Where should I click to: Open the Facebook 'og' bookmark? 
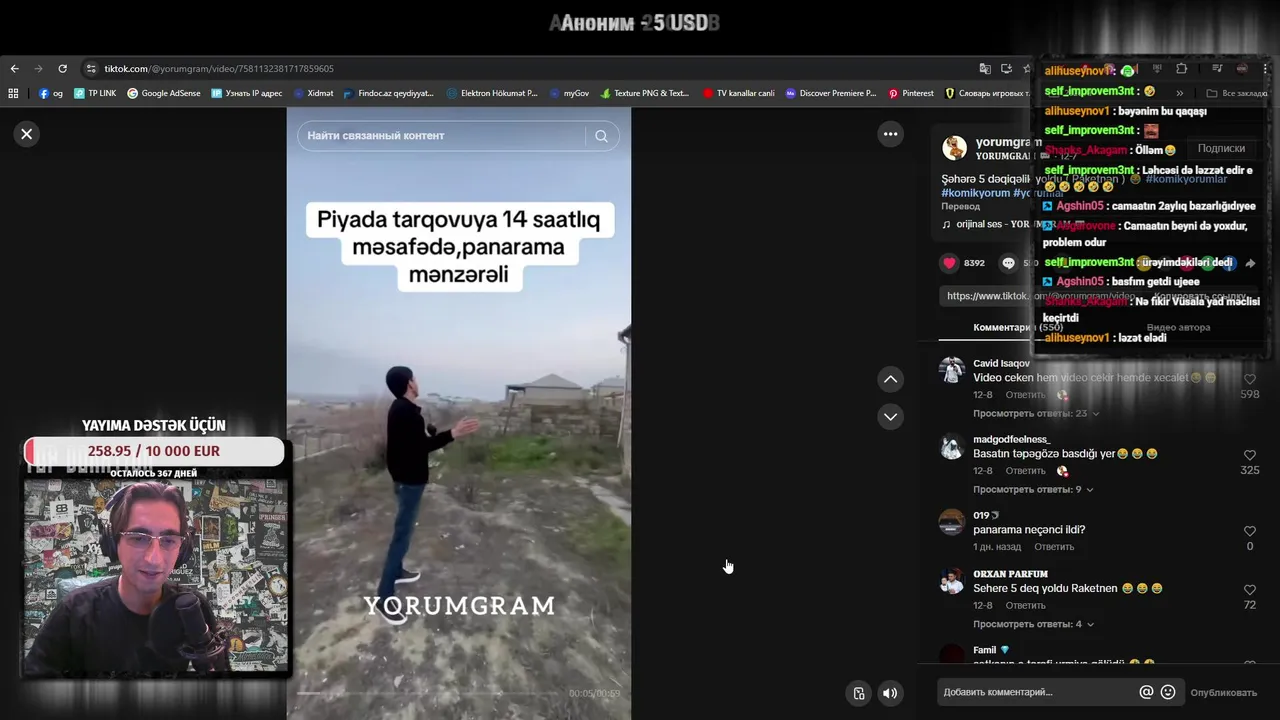pos(50,93)
